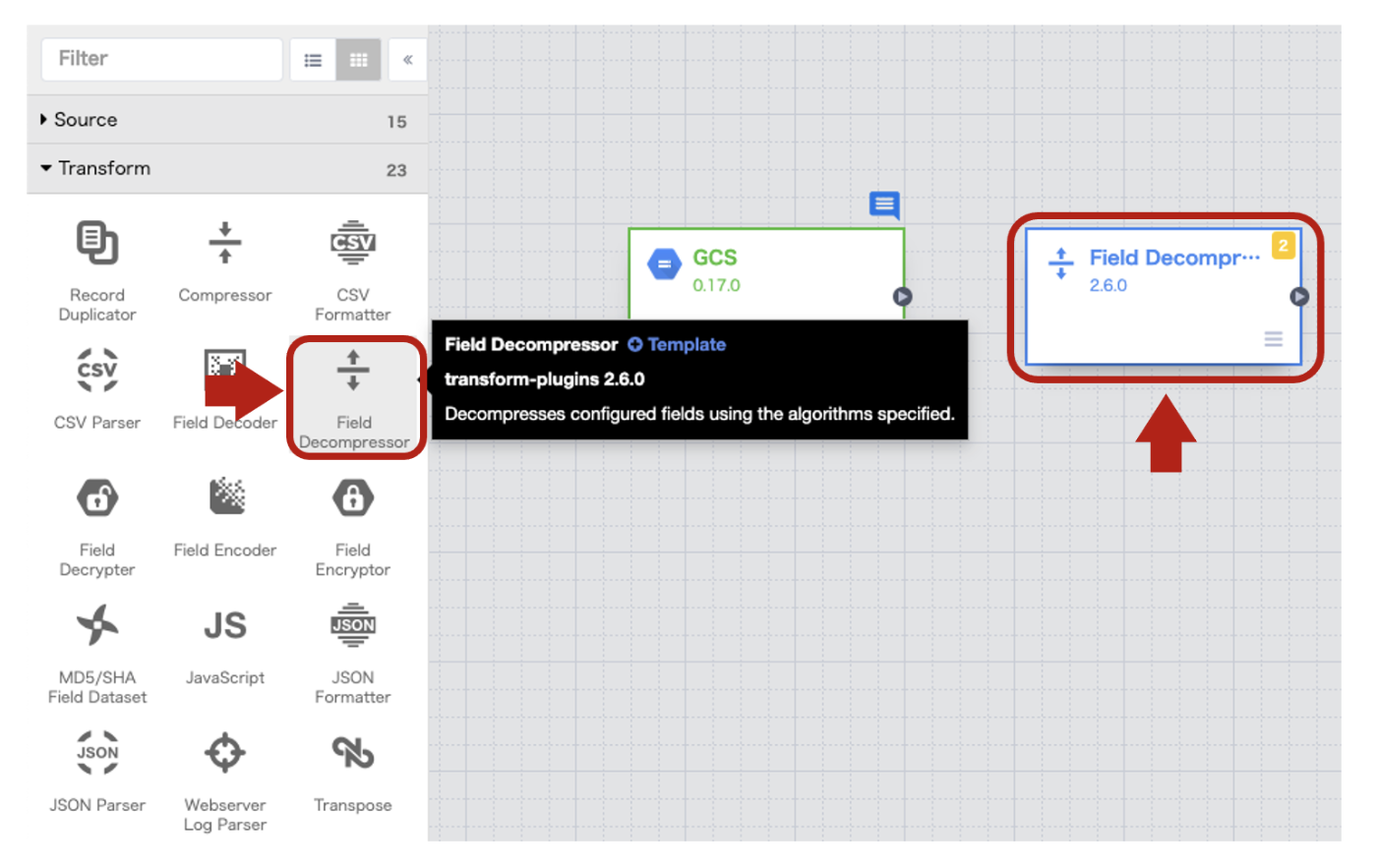Switch plugin palette to list view

pyautogui.click(x=313, y=60)
